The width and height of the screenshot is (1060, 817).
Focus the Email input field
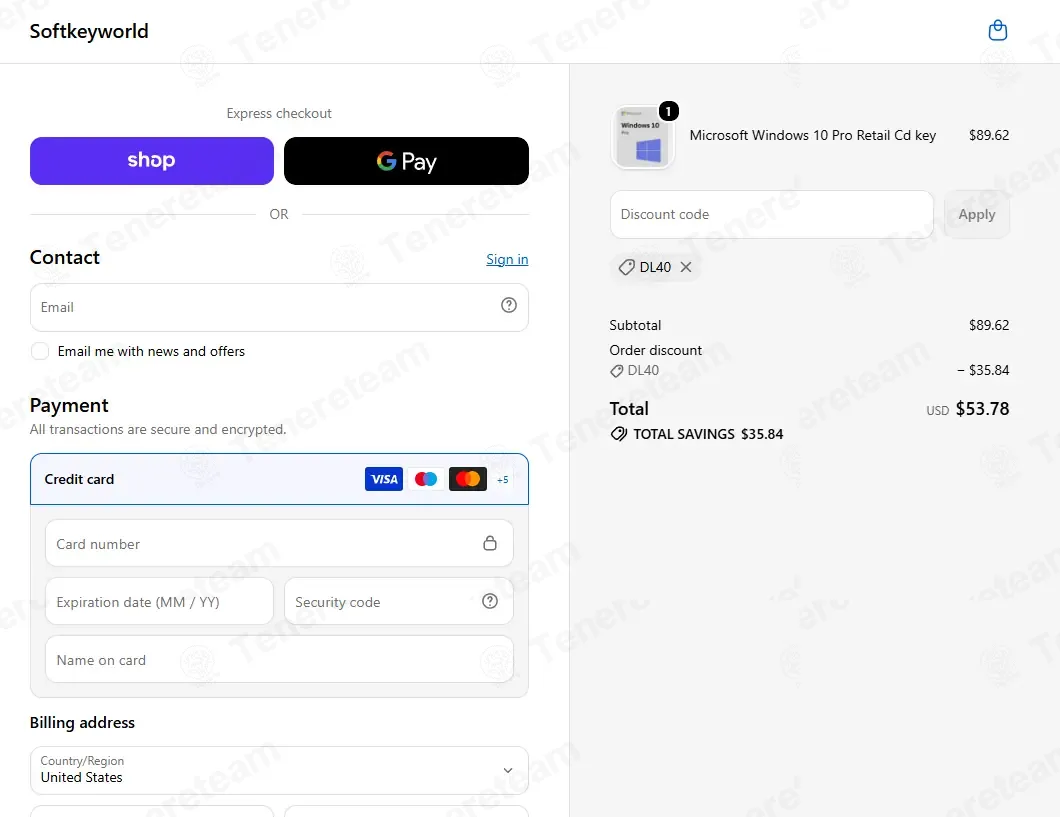[279, 307]
